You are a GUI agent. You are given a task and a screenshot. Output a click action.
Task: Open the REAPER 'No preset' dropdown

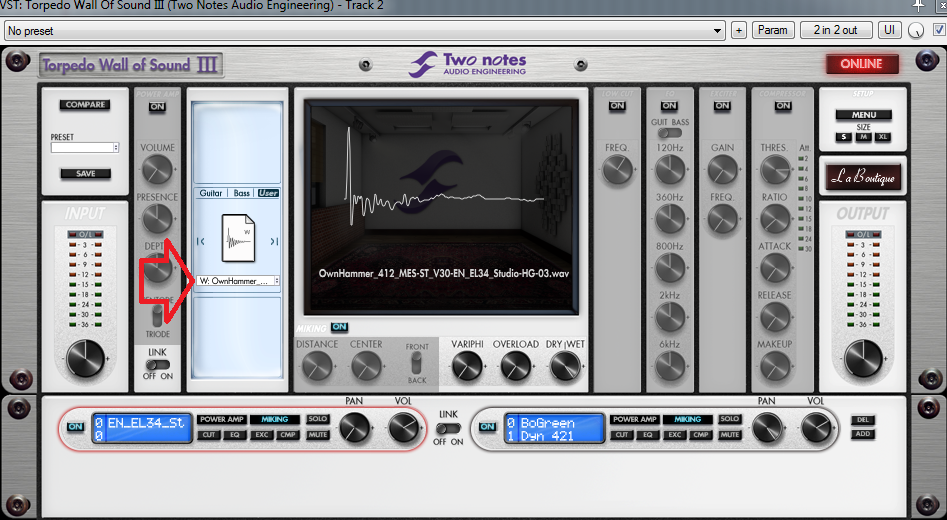[364, 30]
